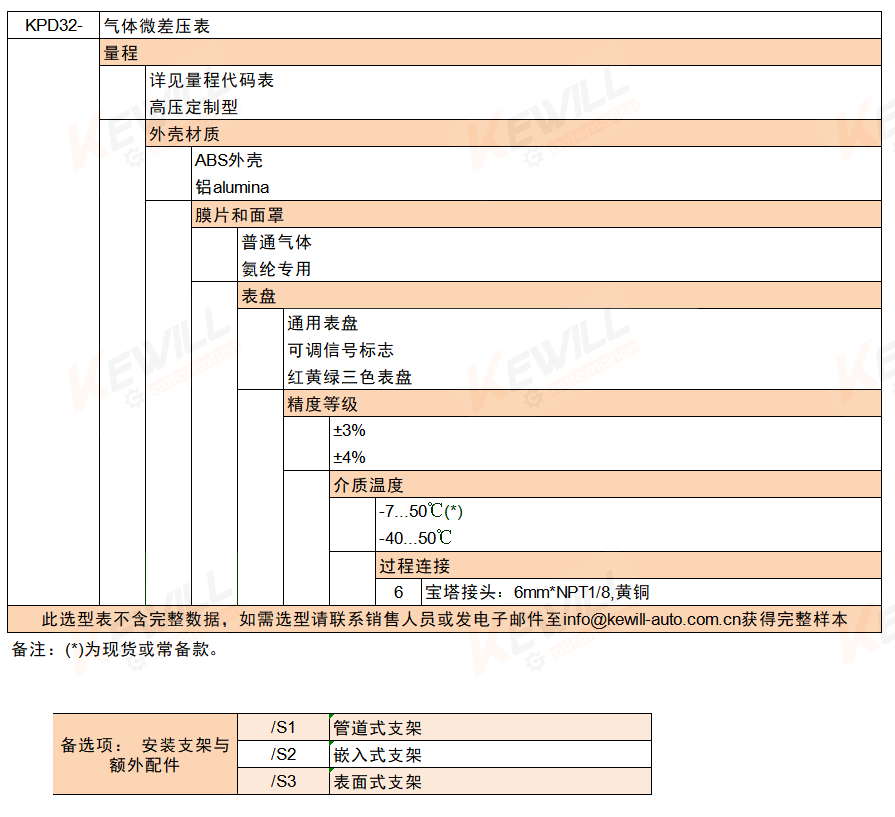Select the 可调信号标志 option
The image size is (895, 817).
coord(583,350)
